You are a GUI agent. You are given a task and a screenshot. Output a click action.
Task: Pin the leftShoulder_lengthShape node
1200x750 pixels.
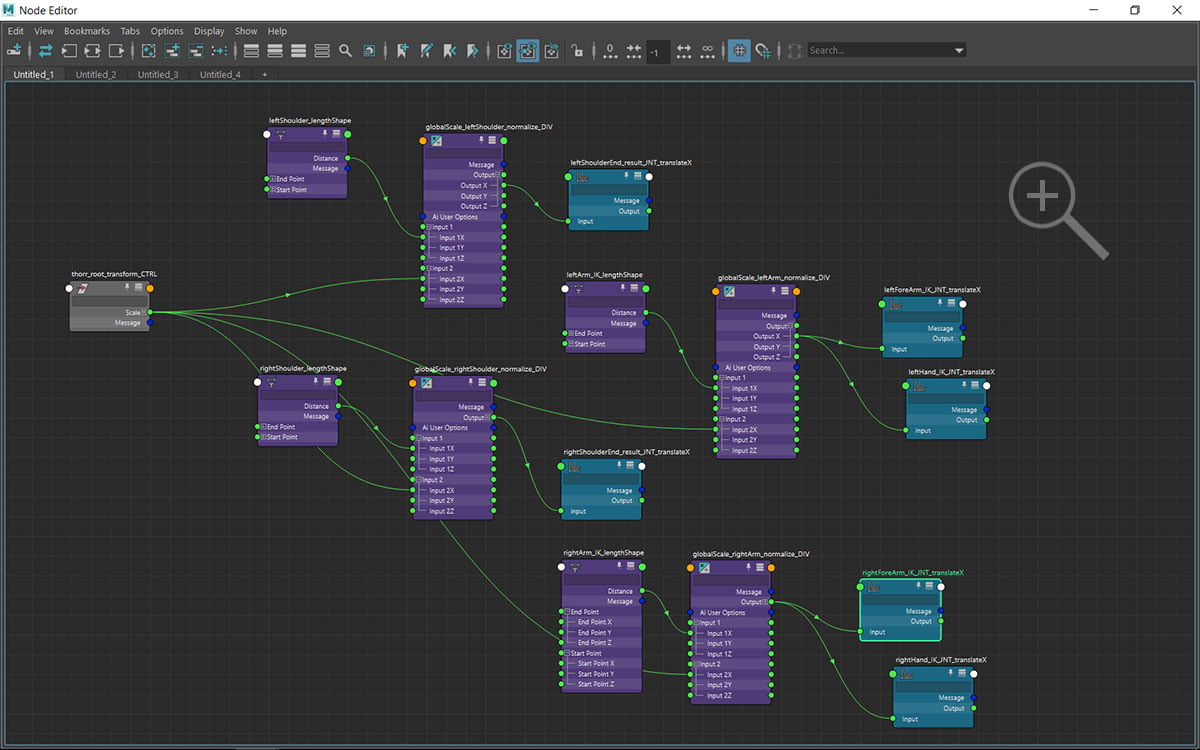pos(325,133)
